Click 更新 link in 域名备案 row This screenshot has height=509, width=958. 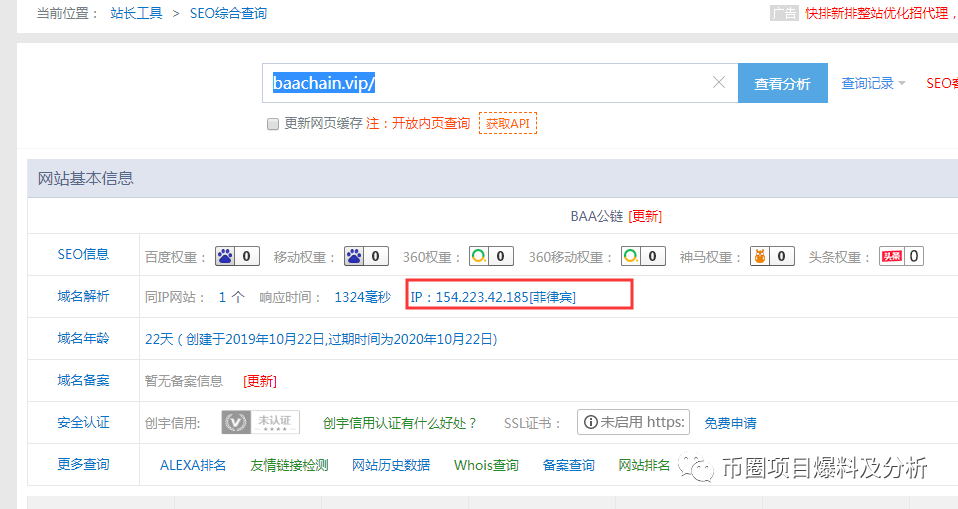260,381
